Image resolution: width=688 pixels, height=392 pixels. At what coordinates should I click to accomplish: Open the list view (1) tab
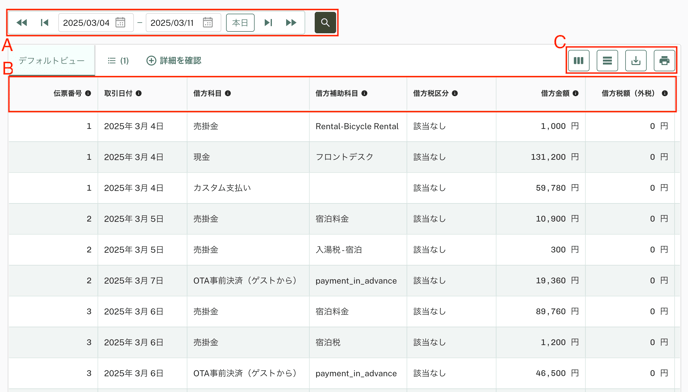pyautogui.click(x=118, y=61)
